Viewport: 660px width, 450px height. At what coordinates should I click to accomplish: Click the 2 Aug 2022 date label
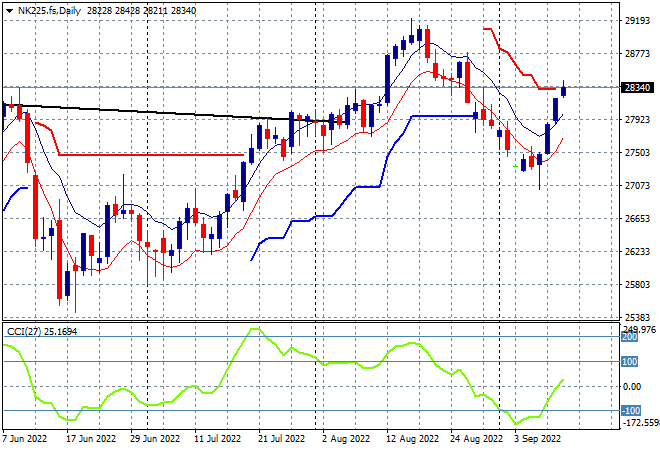(x=346, y=439)
